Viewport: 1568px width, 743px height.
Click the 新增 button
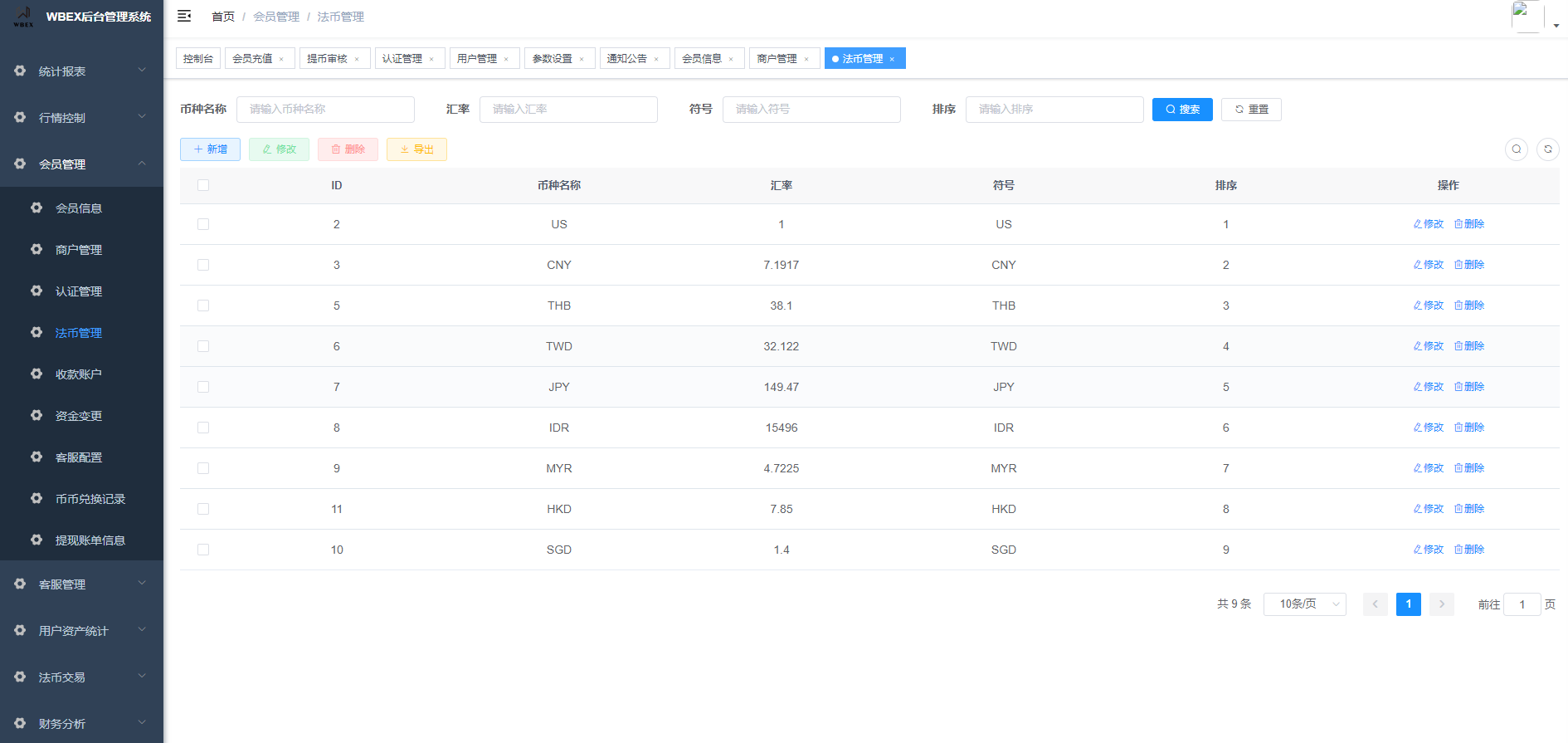tap(210, 149)
